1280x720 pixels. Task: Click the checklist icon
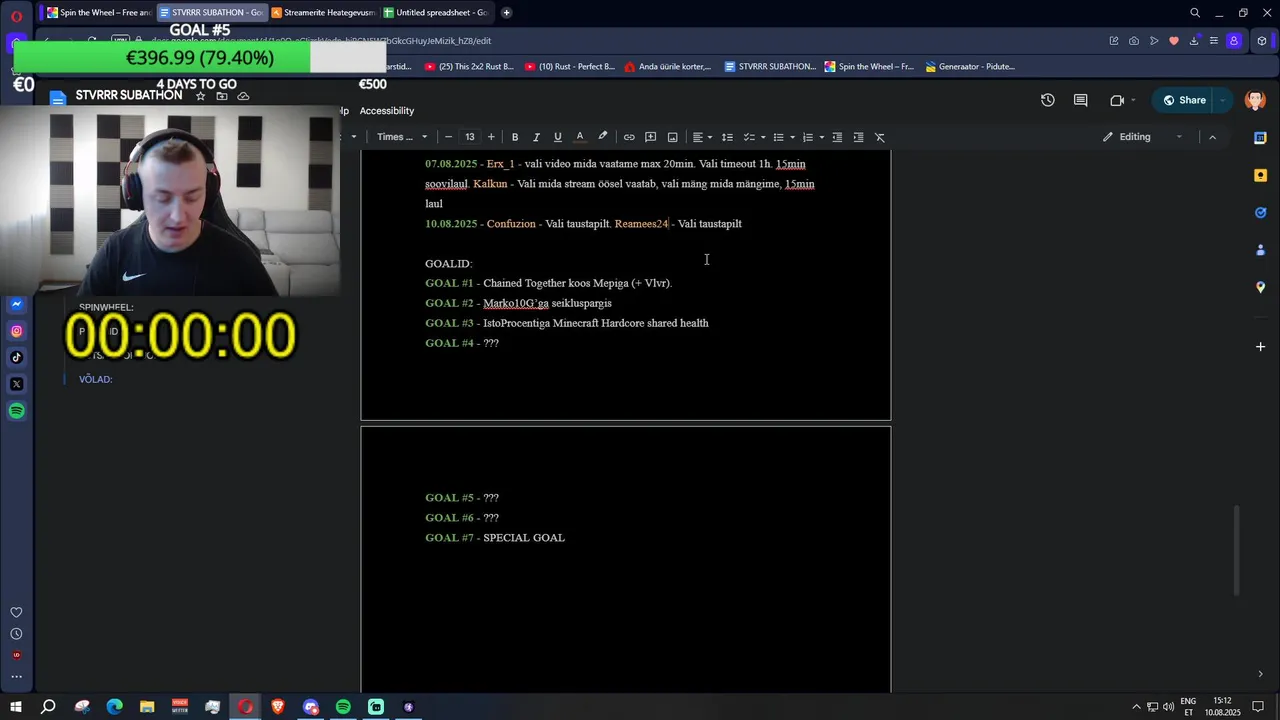(x=749, y=137)
